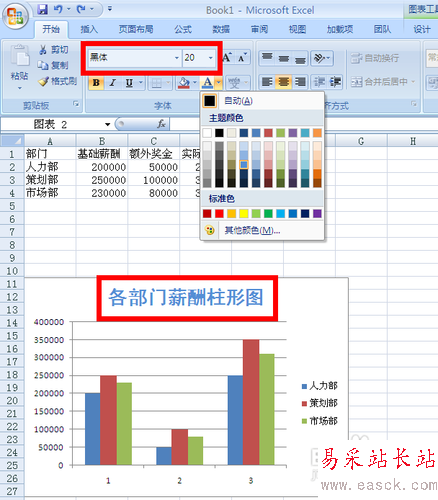Switch to the 页面布局 tab
Viewport: 438px width, 500px height.
click(x=136, y=29)
